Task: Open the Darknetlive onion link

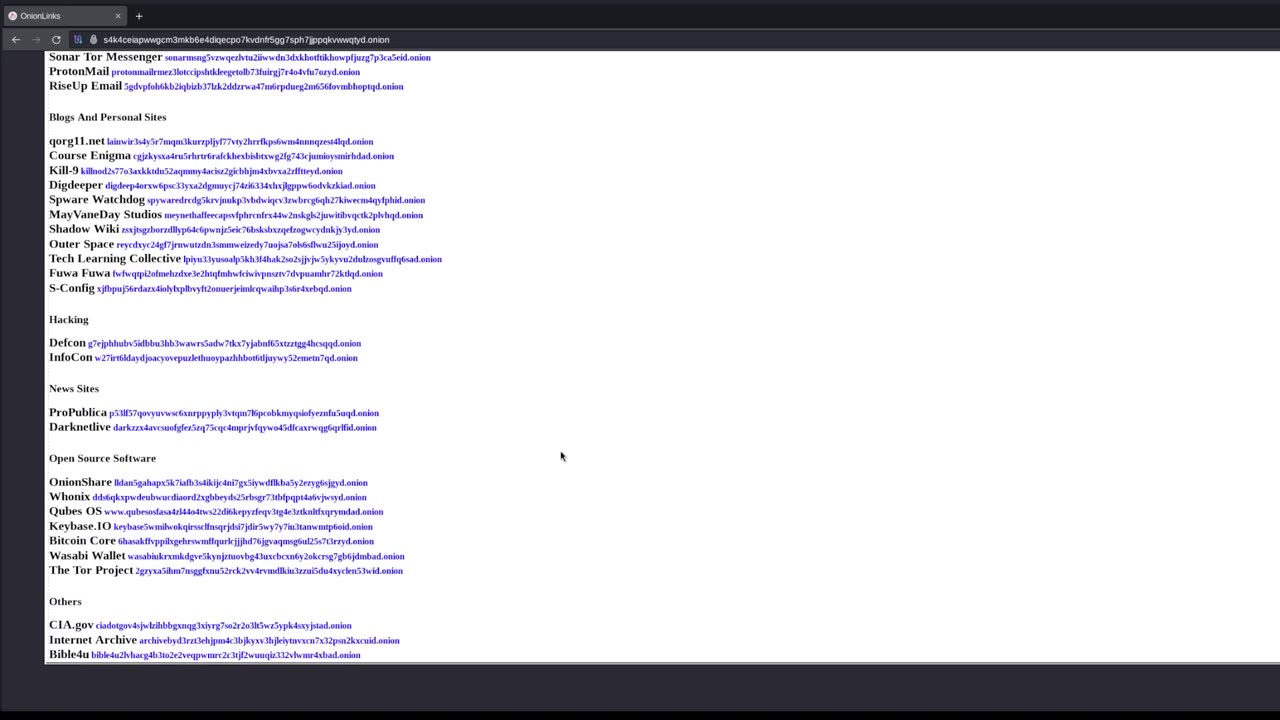Action: (245, 428)
